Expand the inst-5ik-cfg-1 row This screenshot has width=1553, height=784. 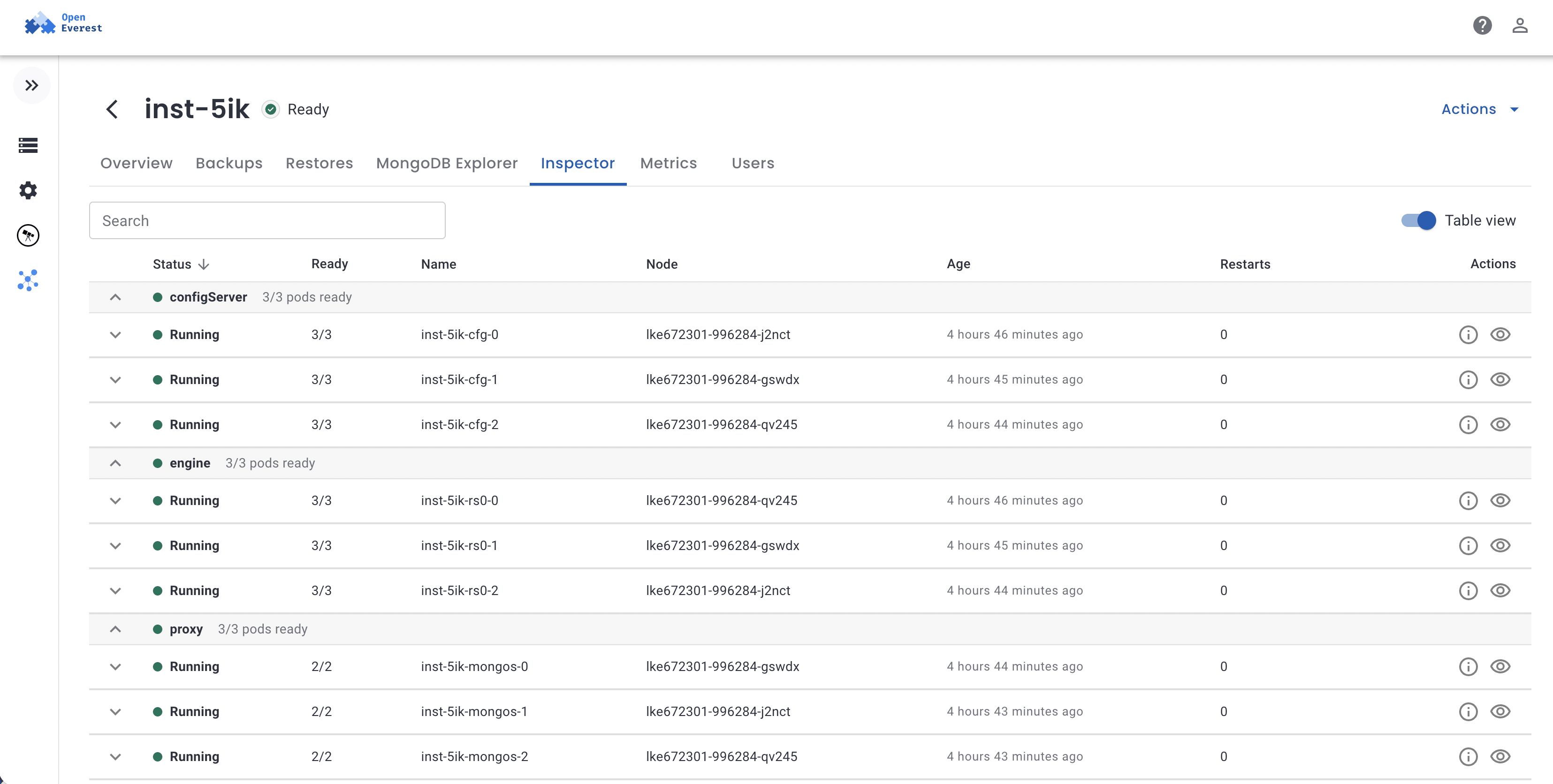point(115,380)
